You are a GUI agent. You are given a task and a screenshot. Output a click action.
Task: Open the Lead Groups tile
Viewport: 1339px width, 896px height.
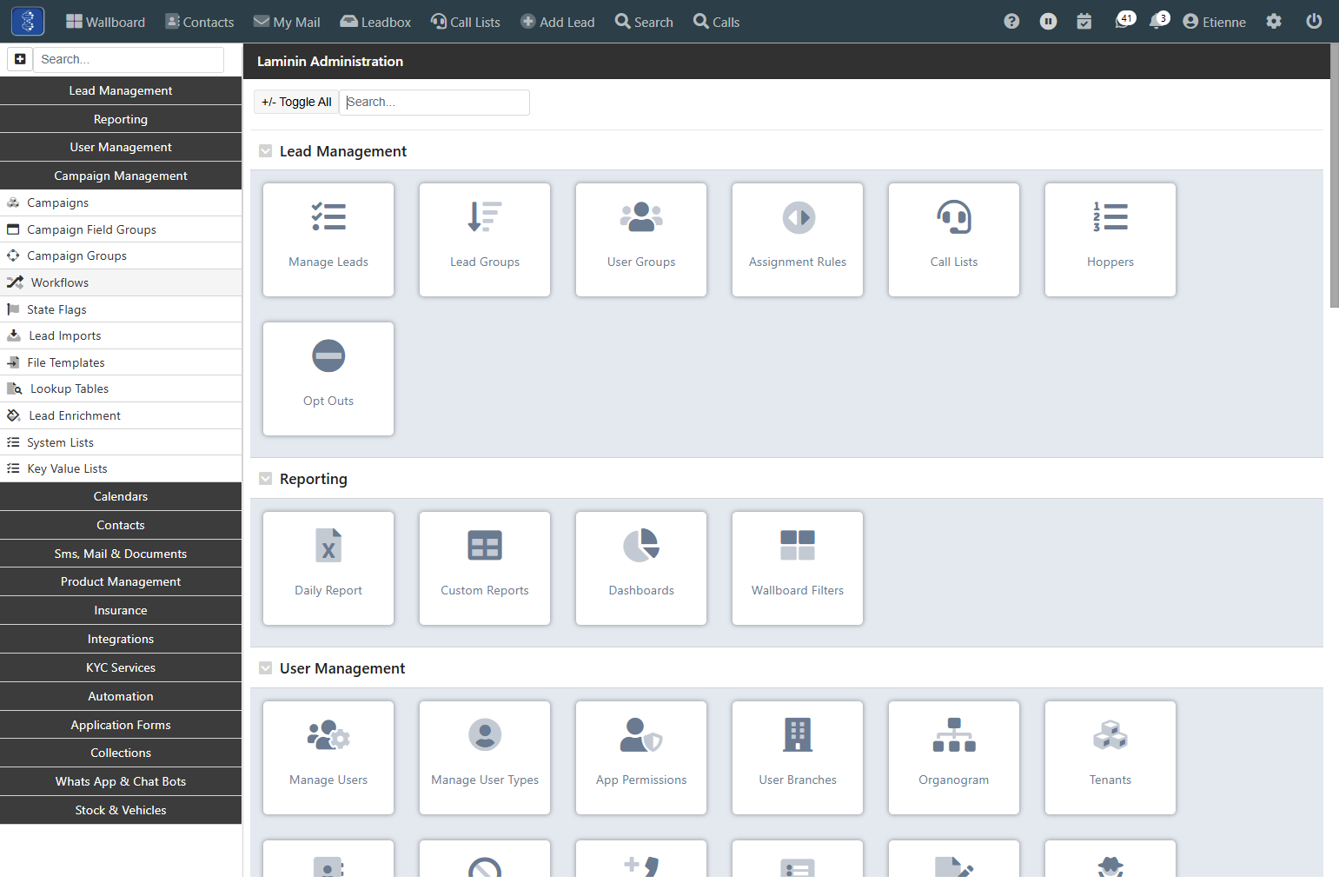coord(485,240)
